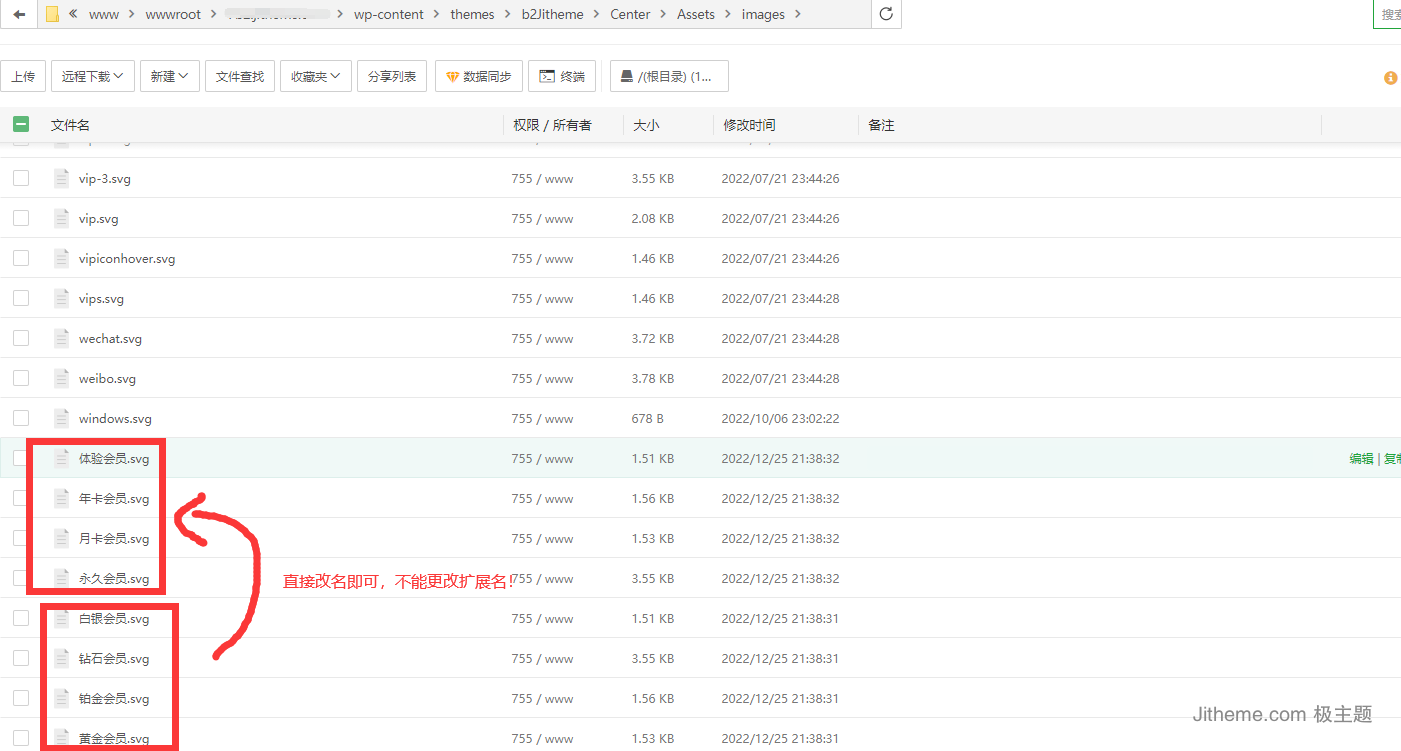Navigate to wp-content in breadcrumb path
This screenshot has height=751, width=1401.
(x=388, y=14)
